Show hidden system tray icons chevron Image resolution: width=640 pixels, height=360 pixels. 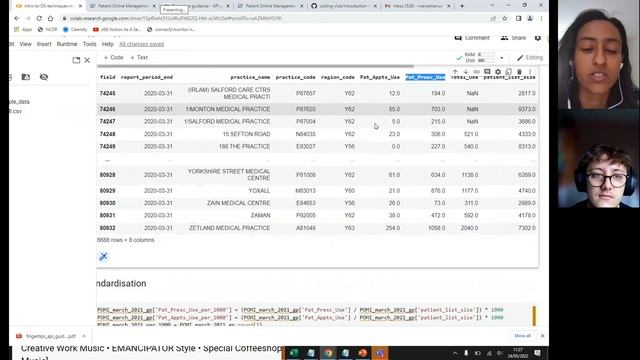[x=455, y=353]
